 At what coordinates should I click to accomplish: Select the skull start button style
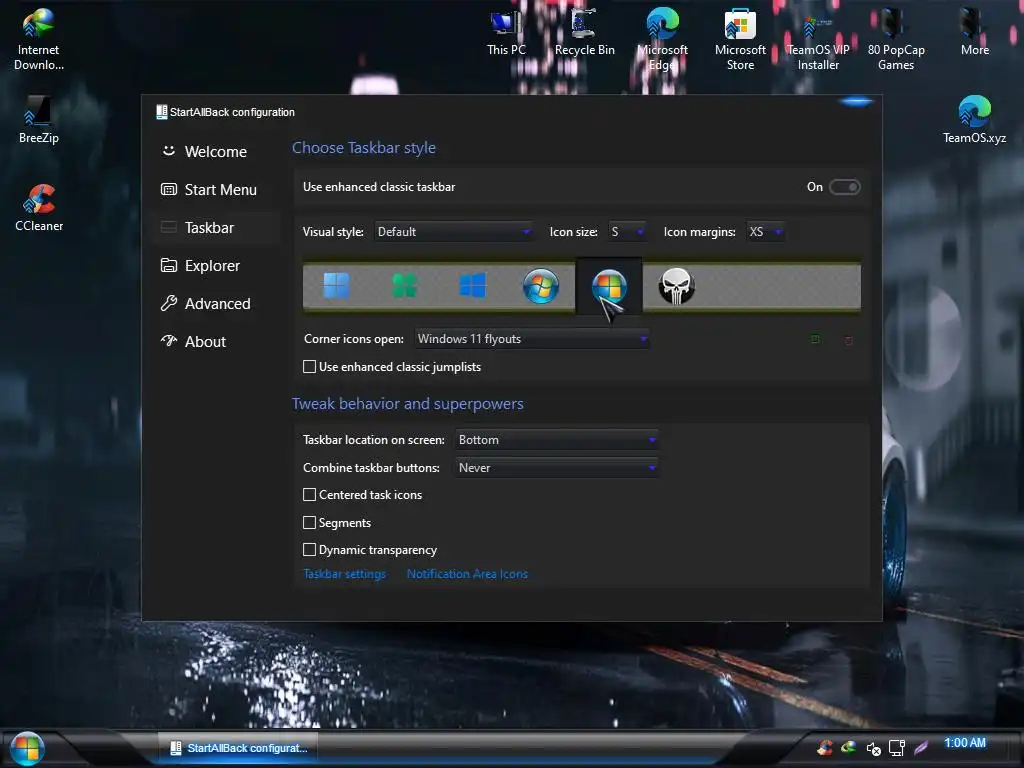(676, 286)
